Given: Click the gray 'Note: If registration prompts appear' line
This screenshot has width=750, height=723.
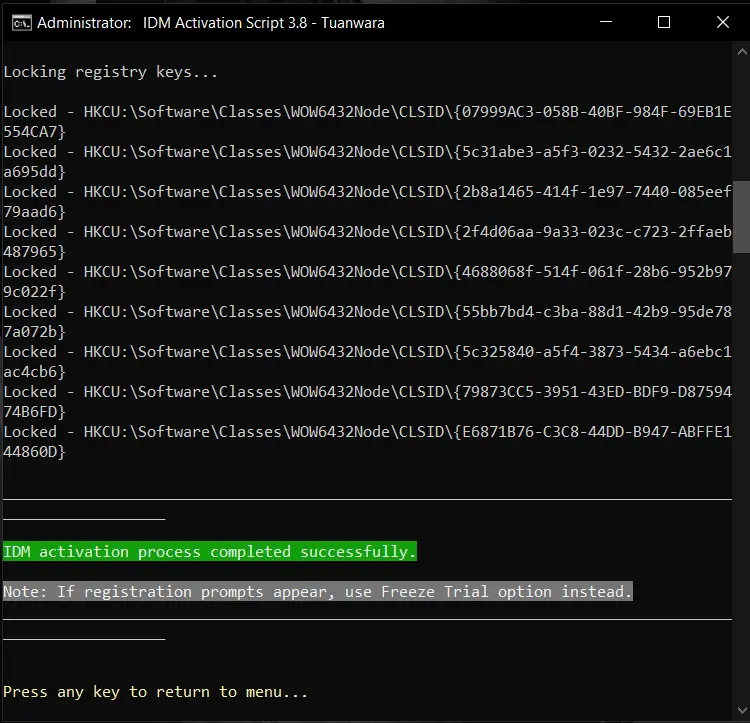Looking at the screenshot, I should pyautogui.click(x=318, y=592).
